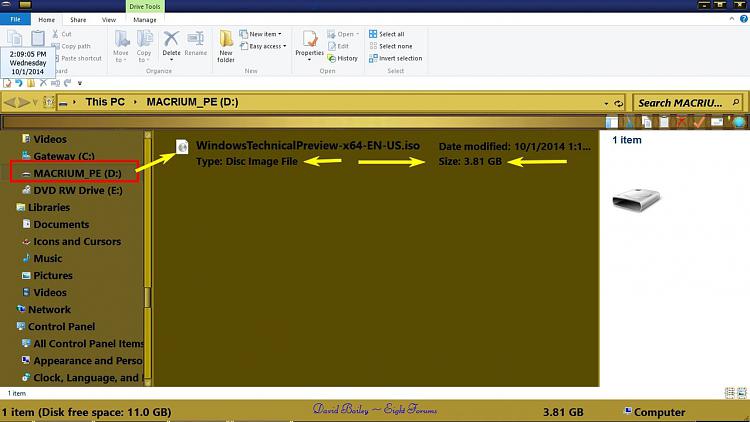
Task: Click the paste clipboard icon in the gold toolbar
Action: coord(664,122)
